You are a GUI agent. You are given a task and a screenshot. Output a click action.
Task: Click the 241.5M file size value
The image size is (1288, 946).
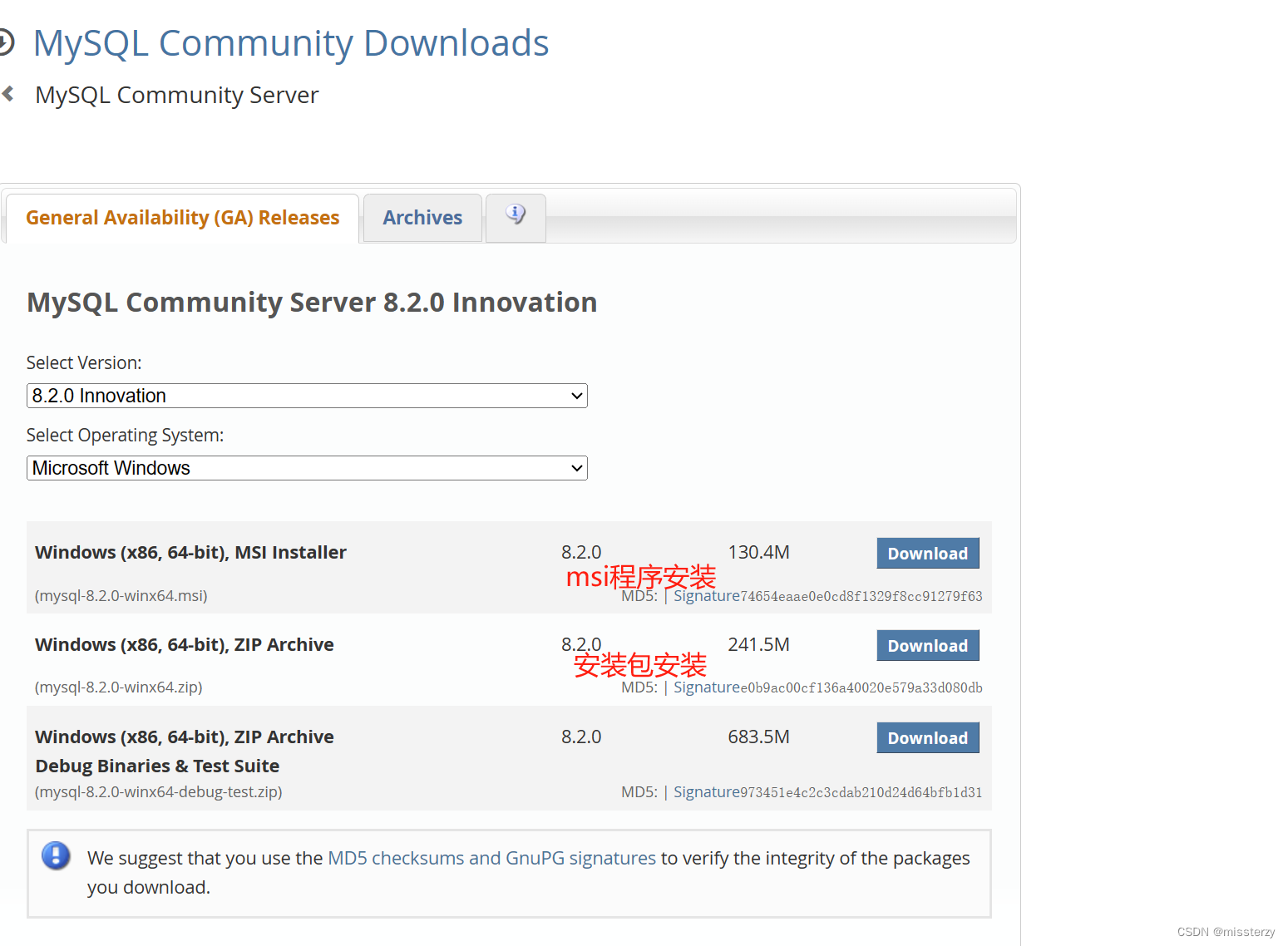758,645
